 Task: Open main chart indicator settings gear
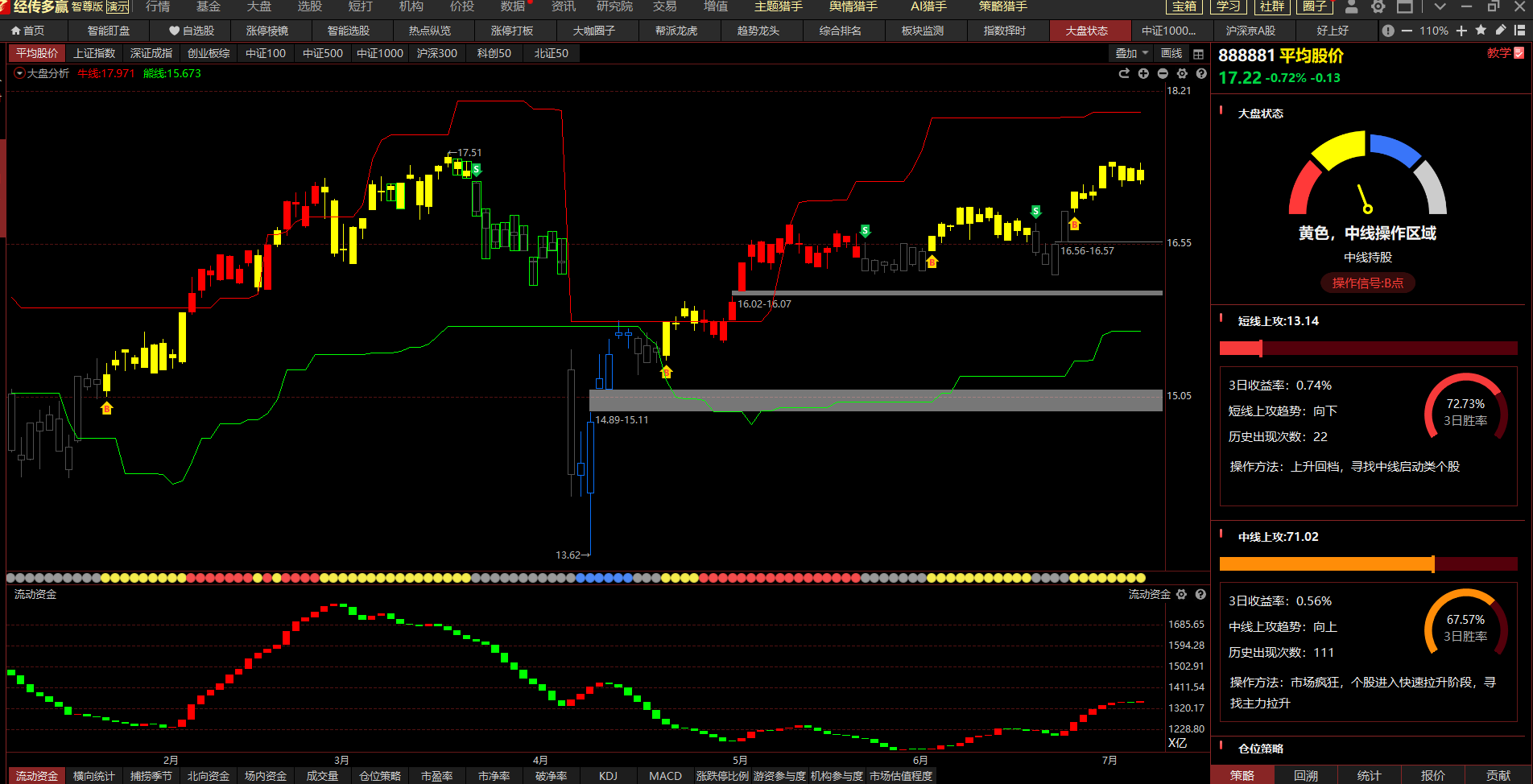click(x=1182, y=73)
